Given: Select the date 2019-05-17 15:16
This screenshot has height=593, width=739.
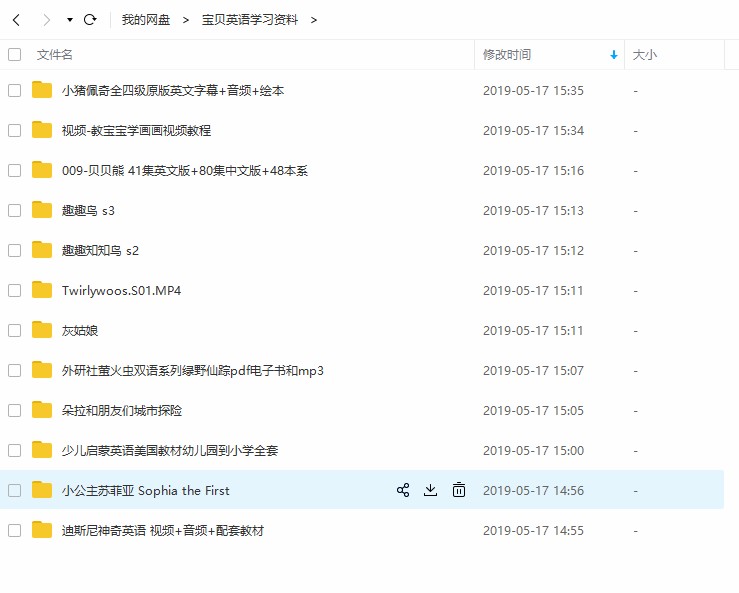Looking at the screenshot, I should coord(534,171).
